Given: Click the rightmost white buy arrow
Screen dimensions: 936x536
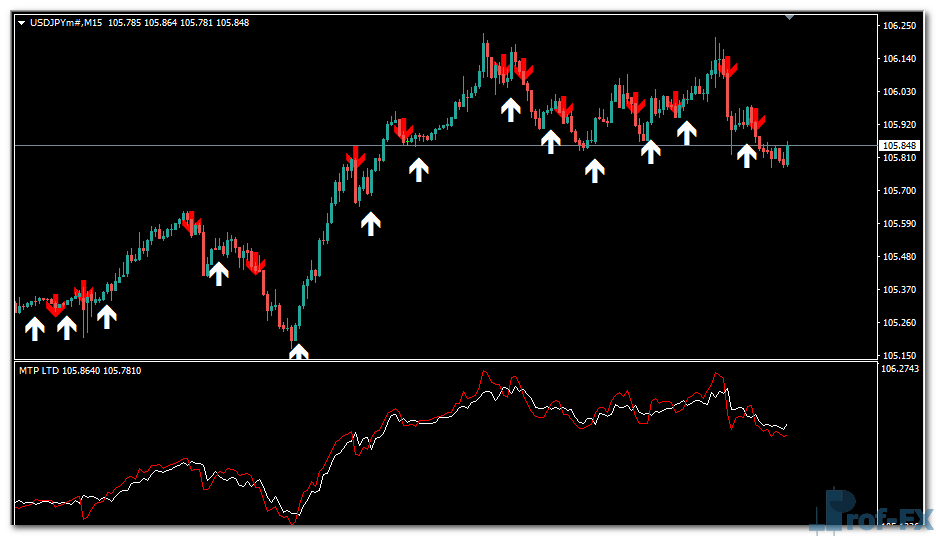Looking at the screenshot, I should point(746,155).
